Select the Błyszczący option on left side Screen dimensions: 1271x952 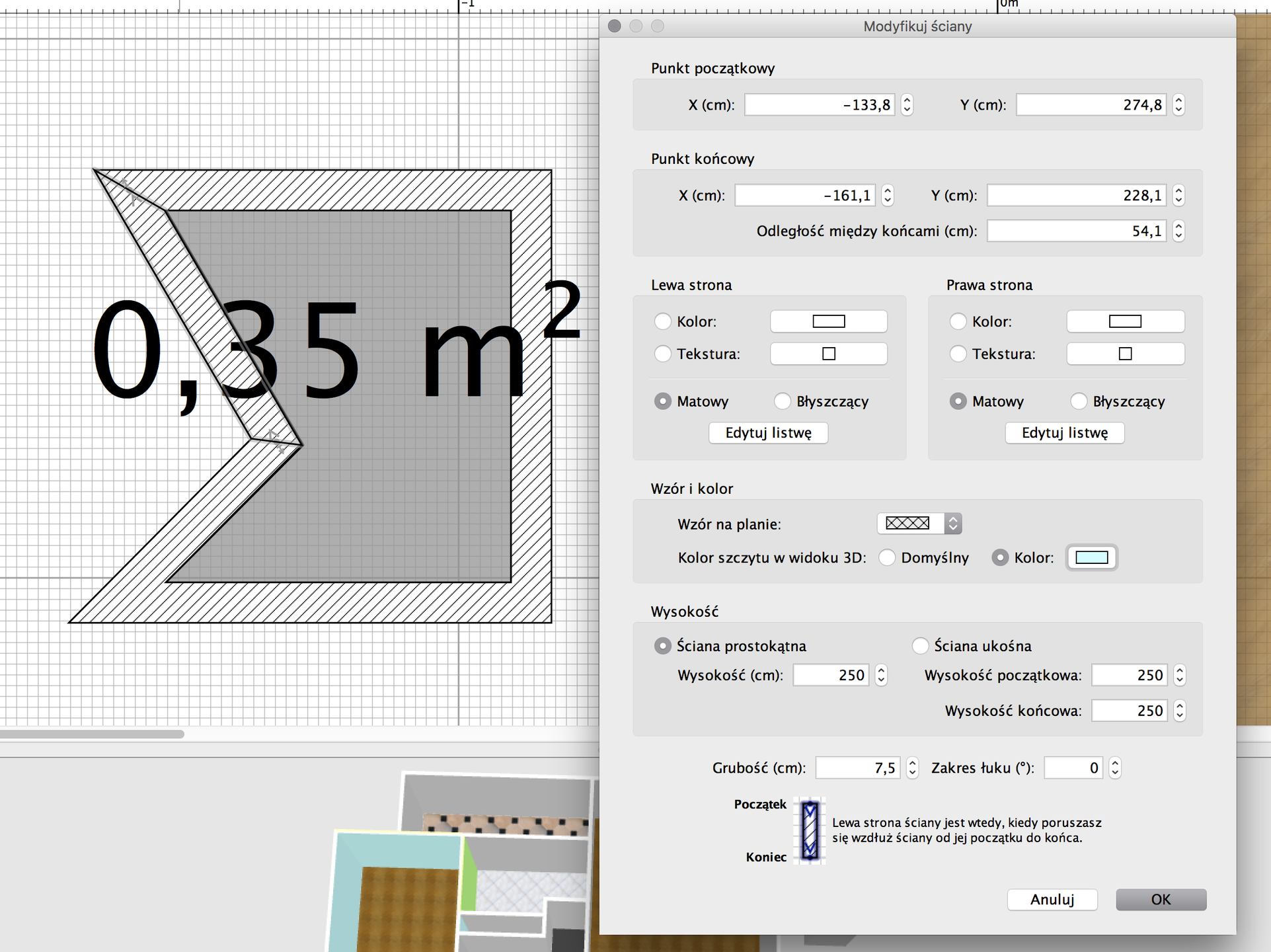pos(783,401)
